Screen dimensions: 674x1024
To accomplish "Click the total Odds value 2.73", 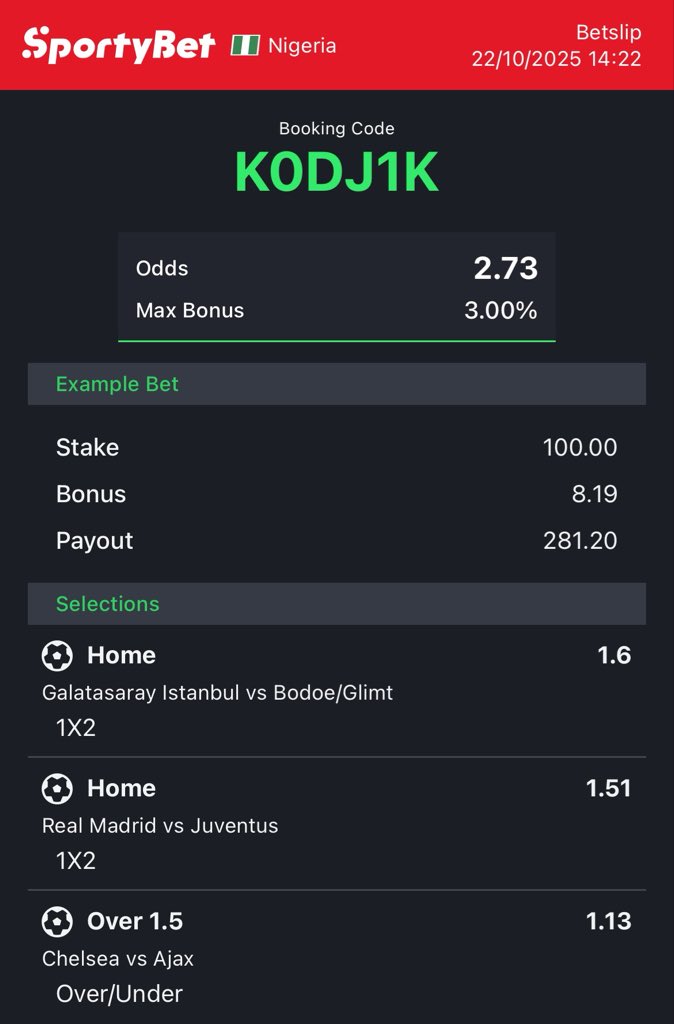I will pos(505,268).
